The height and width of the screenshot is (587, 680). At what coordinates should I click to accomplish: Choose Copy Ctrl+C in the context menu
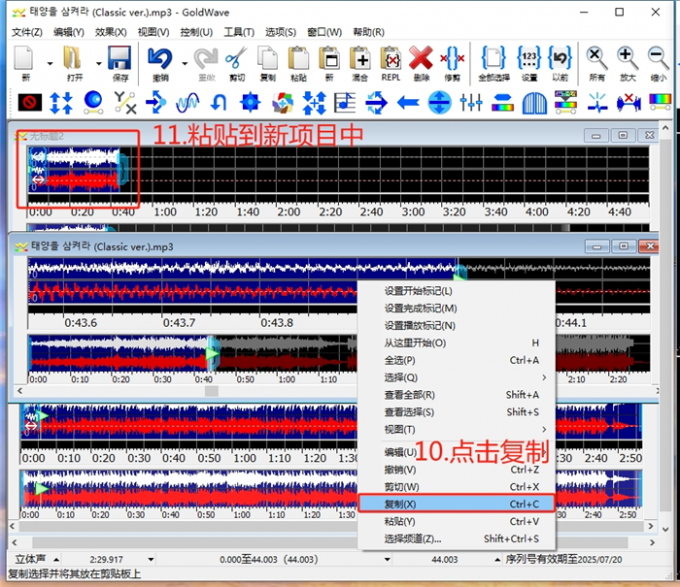point(456,504)
